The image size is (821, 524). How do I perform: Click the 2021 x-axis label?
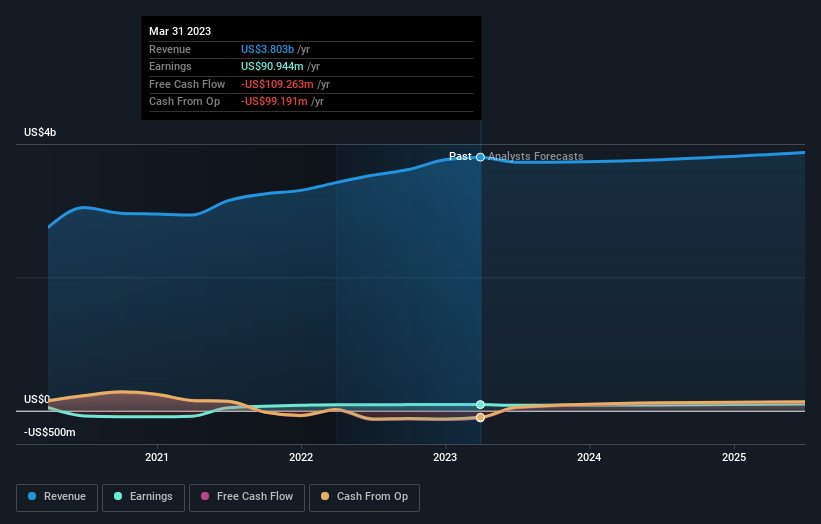click(157, 457)
